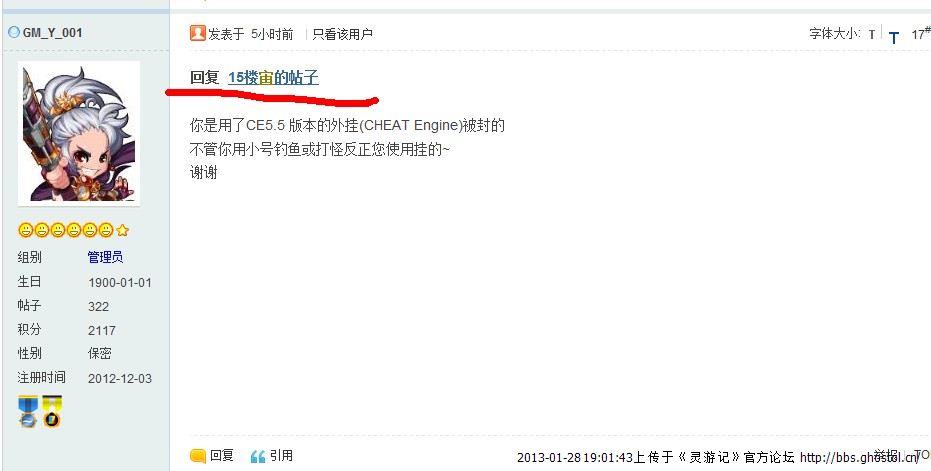Open the GM character avatar image
Viewport: 931px width, 471px height.
click(x=79, y=134)
